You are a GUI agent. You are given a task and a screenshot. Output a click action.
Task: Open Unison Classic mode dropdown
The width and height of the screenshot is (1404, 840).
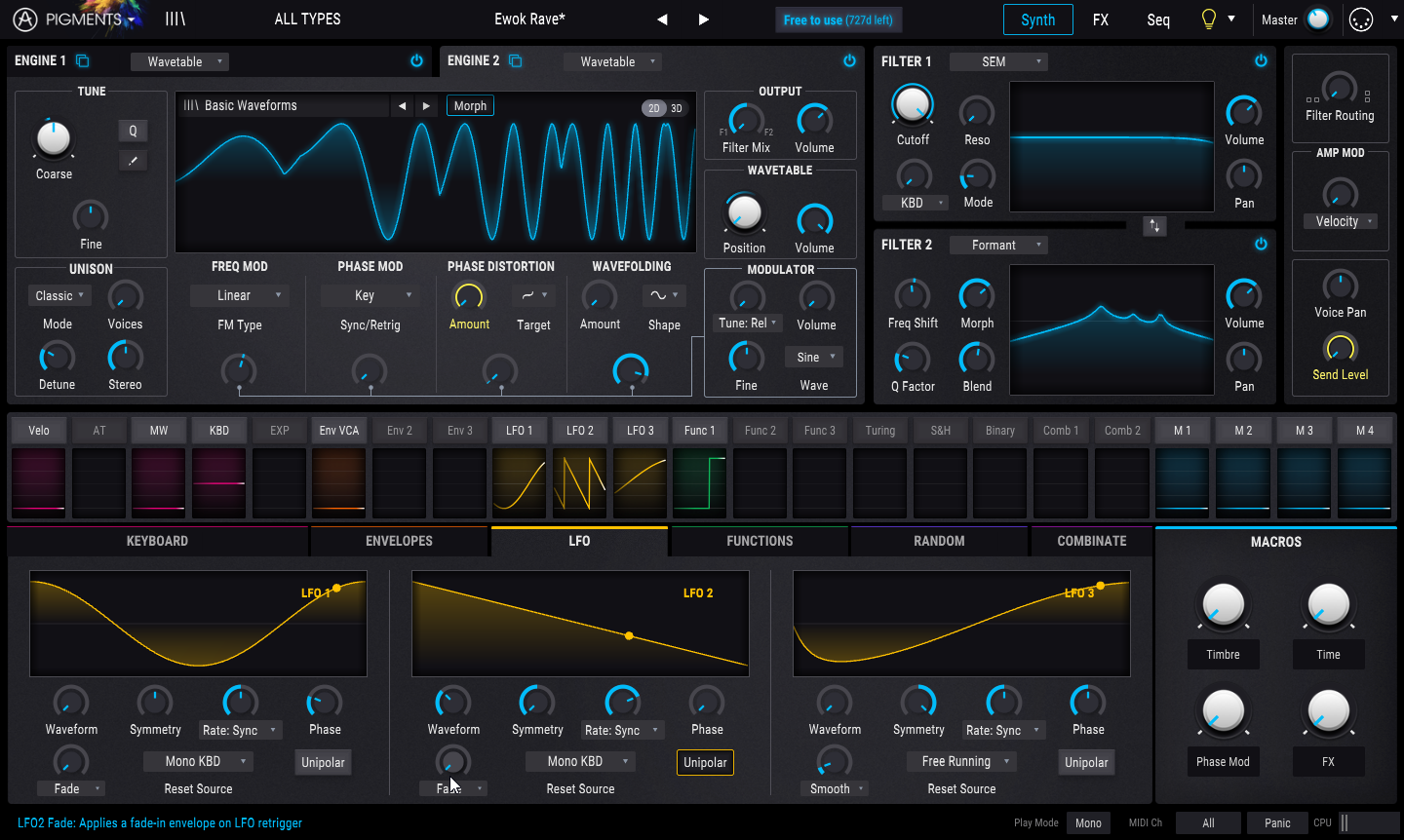click(x=59, y=295)
